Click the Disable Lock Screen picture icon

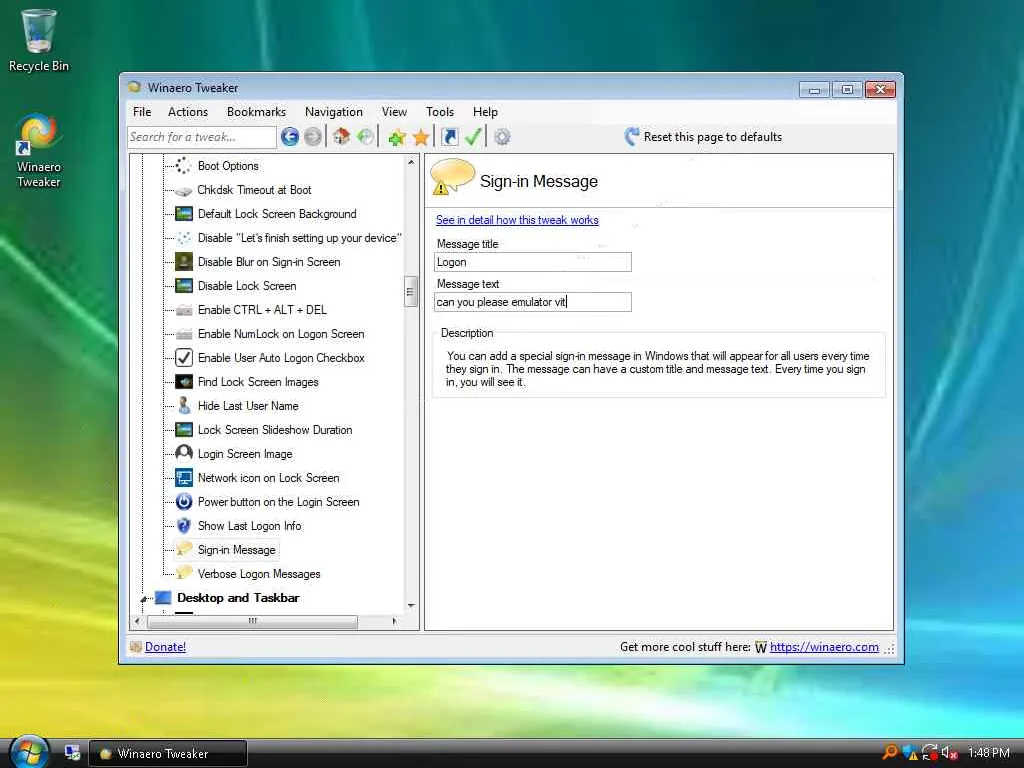[184, 285]
